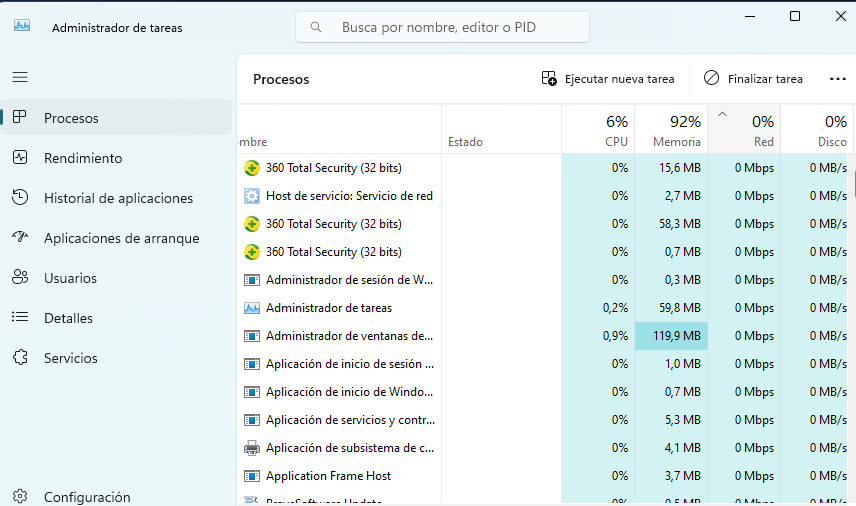The height and width of the screenshot is (506, 856).
Task: Click icon of 360 Total Security using 58,3 MB
Action: pyautogui.click(x=252, y=224)
